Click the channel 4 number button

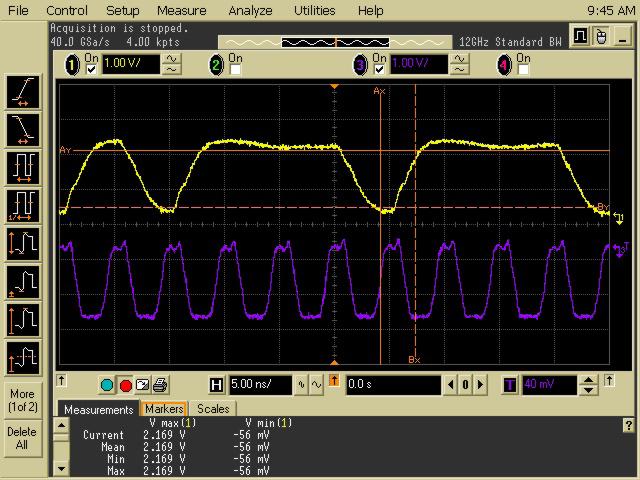[504, 65]
